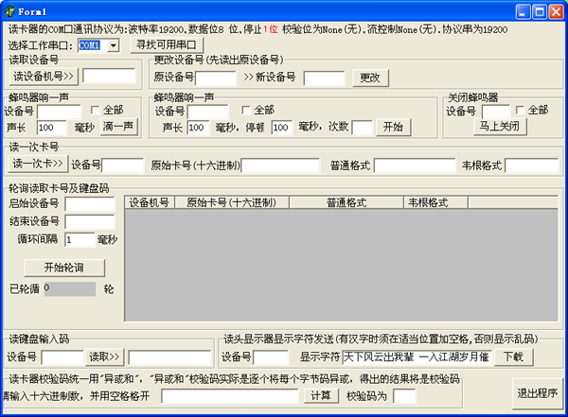Check the 全部 box beside the 开始 buzzer settings

click(x=246, y=110)
